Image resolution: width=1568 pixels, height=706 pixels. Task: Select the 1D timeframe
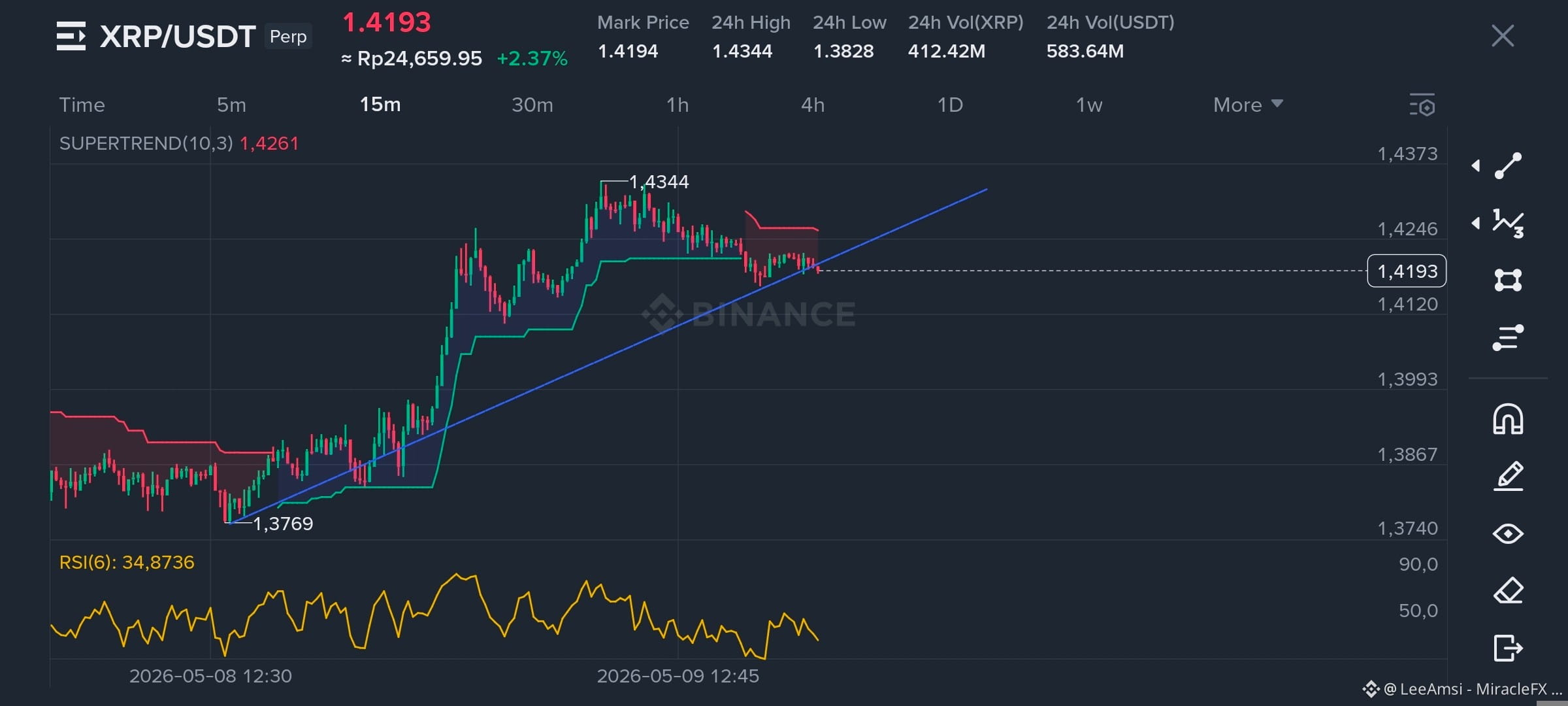point(950,105)
